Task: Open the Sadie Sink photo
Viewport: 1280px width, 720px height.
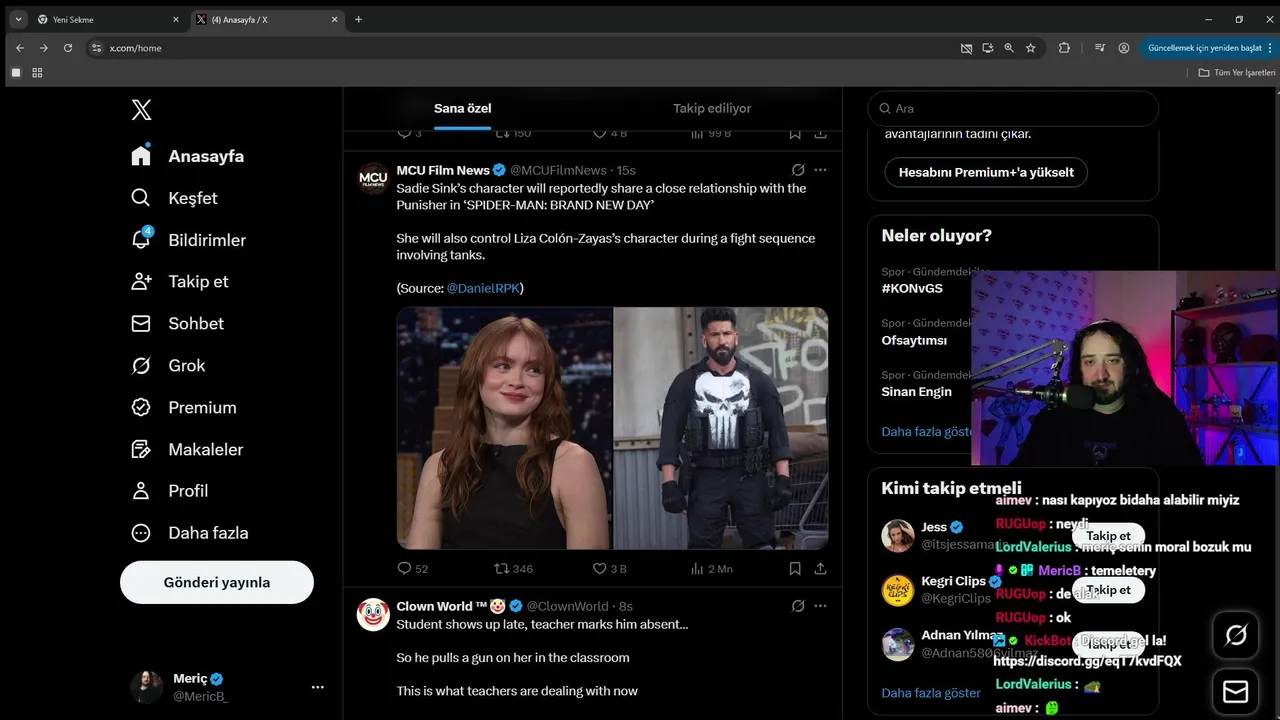Action: click(x=504, y=428)
